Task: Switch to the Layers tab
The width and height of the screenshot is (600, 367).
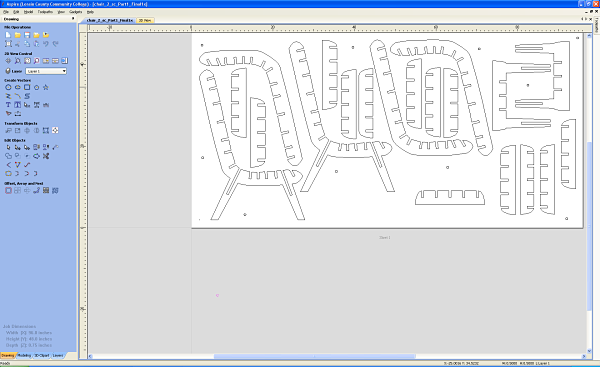Action: 58,356
